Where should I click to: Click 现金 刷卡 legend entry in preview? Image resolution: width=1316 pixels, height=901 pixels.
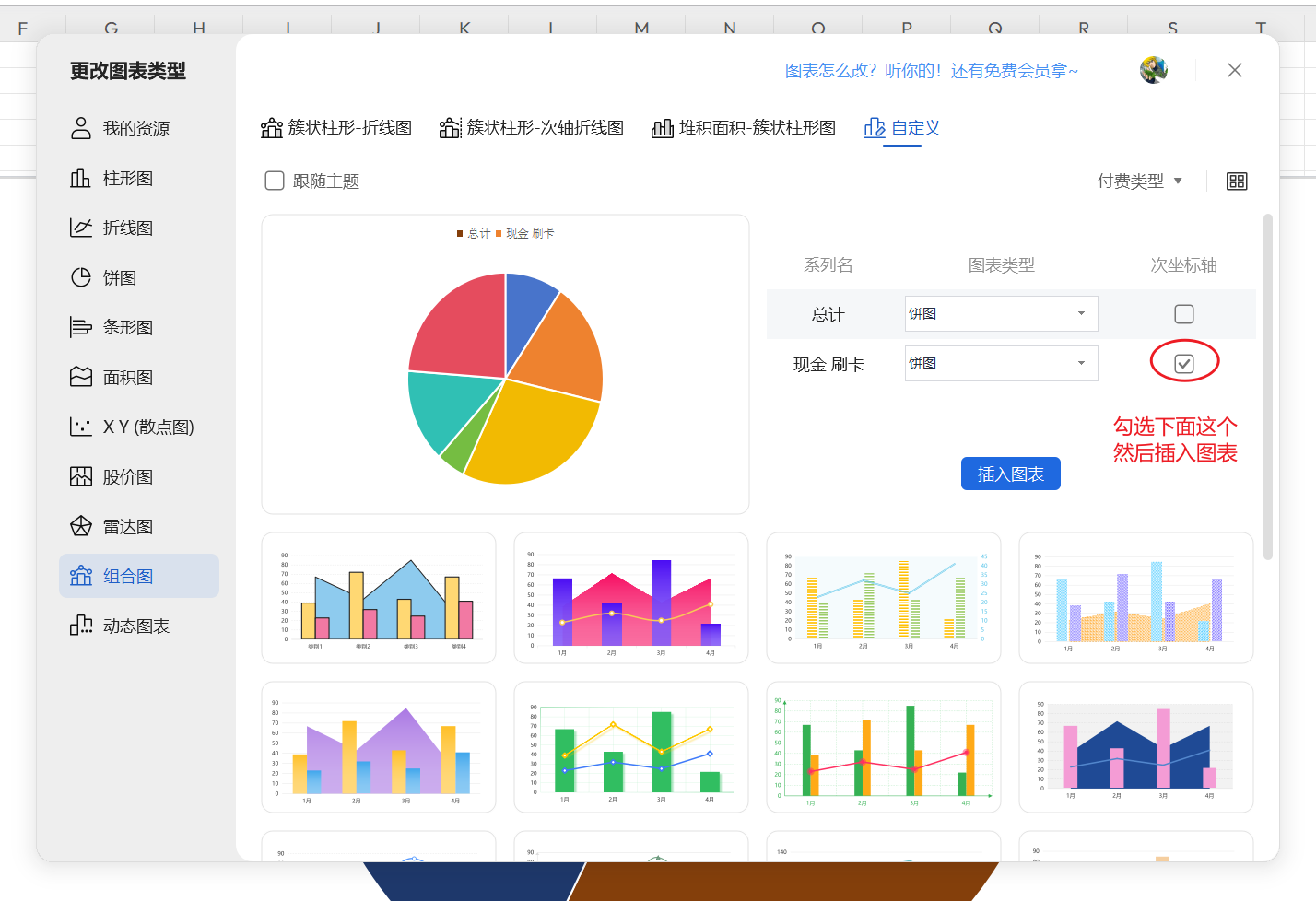[x=525, y=233]
